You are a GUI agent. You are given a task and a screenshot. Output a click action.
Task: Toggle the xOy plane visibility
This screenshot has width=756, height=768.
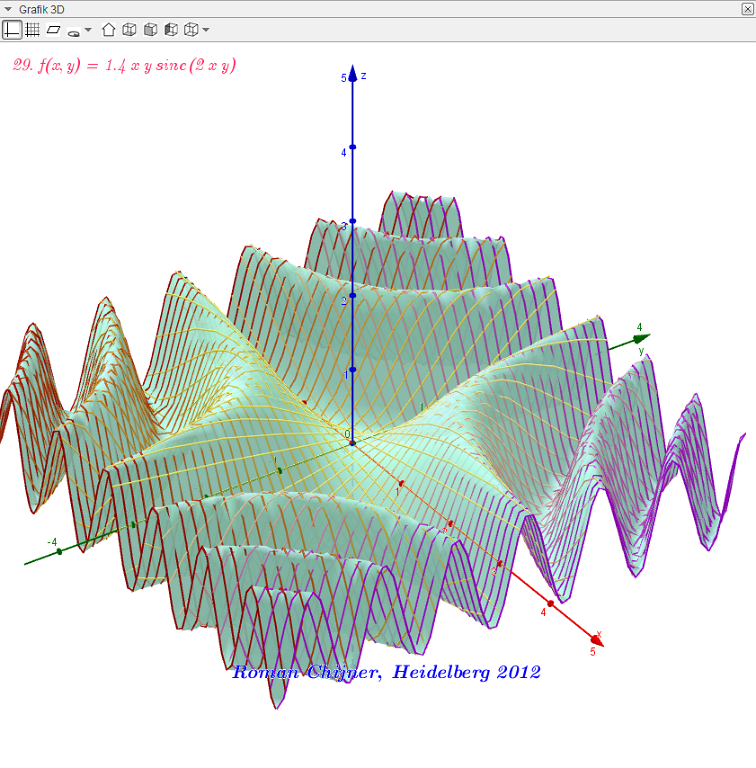(x=53, y=30)
